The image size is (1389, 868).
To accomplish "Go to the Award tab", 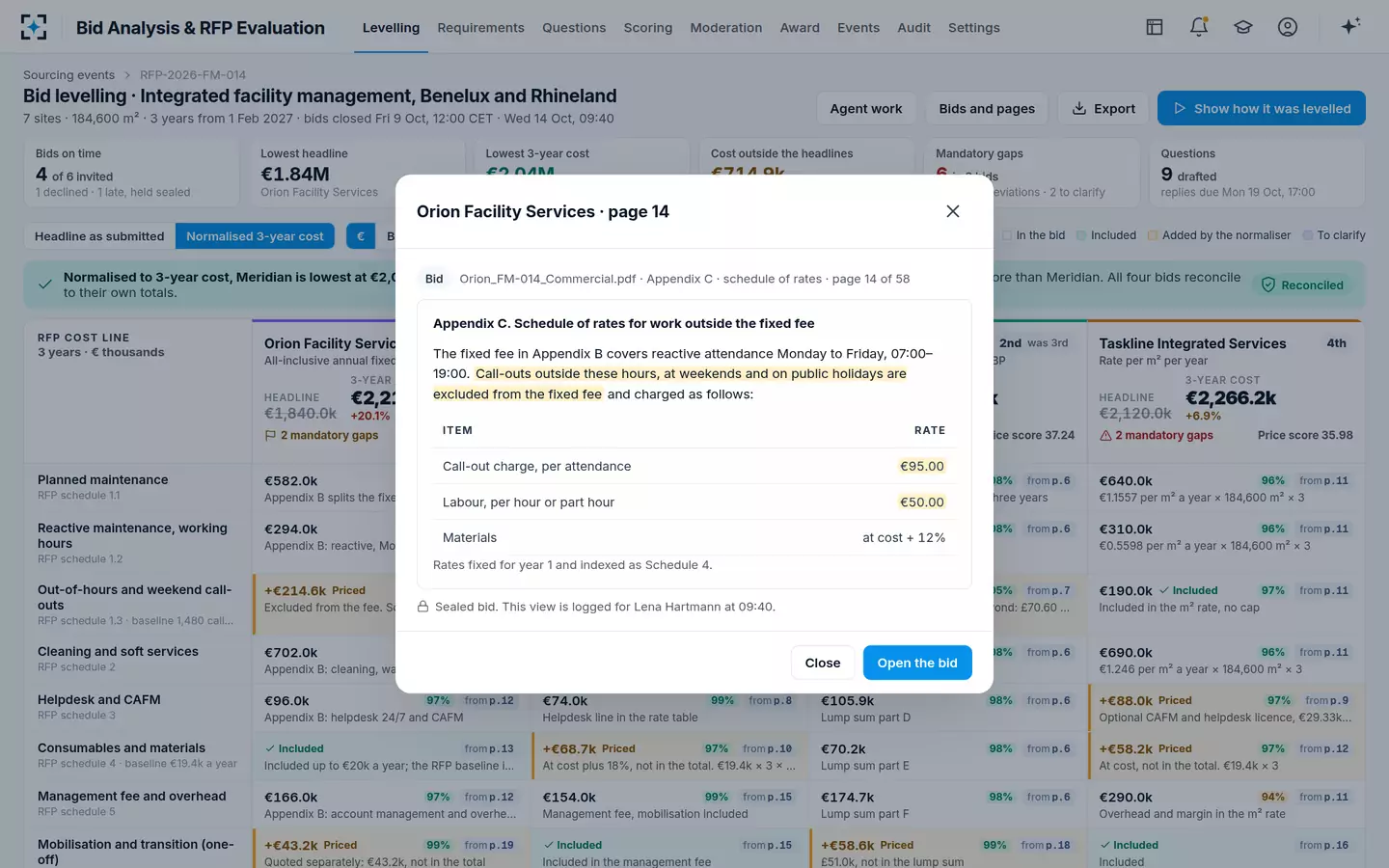I will pos(800,27).
